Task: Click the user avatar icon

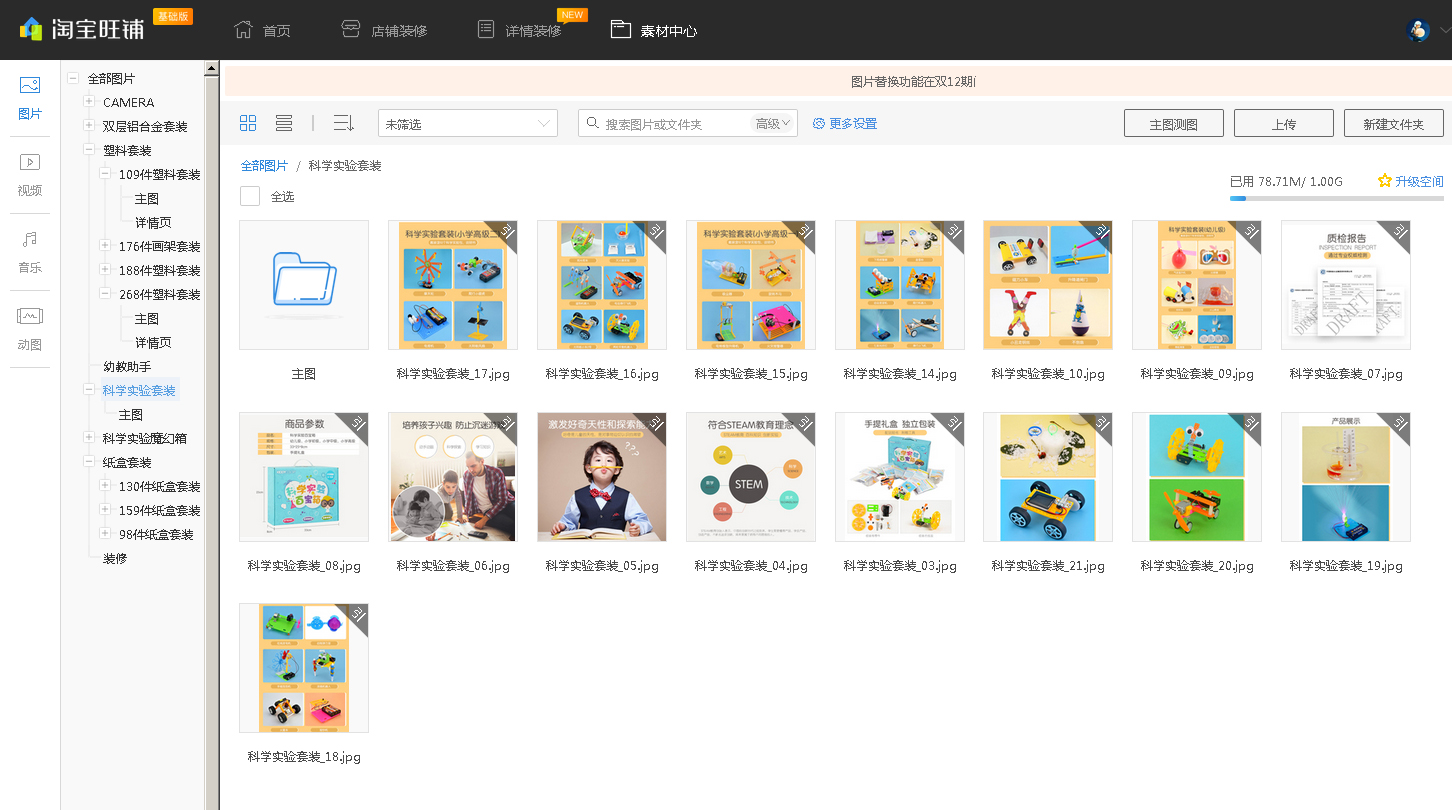Action: pos(1417,30)
